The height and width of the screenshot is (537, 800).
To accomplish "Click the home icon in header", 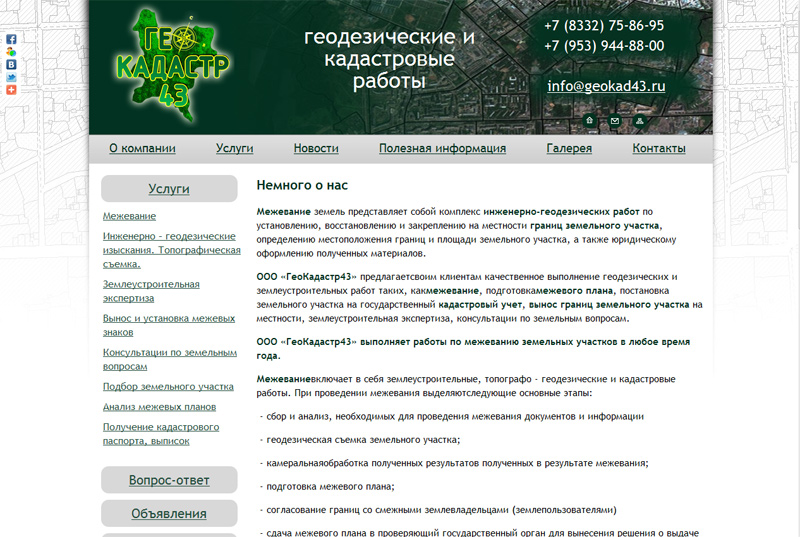I will (x=590, y=121).
